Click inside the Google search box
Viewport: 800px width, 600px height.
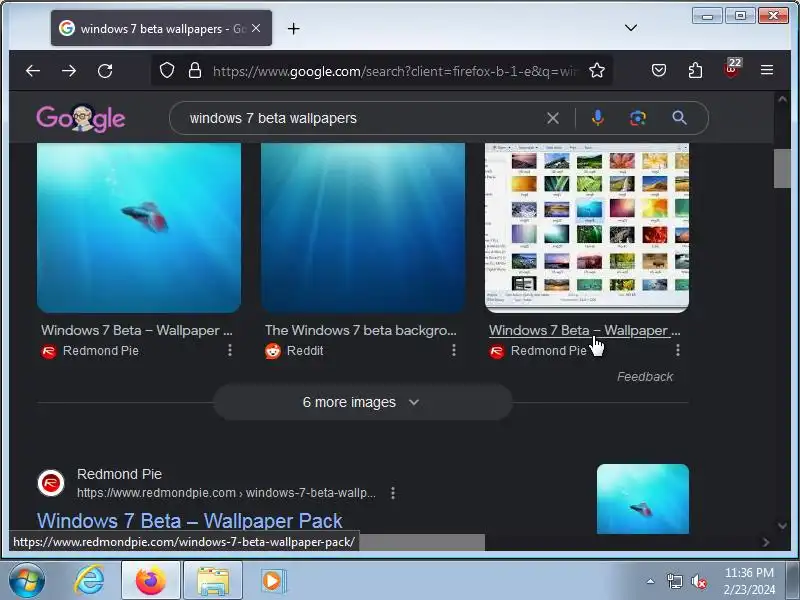362,118
